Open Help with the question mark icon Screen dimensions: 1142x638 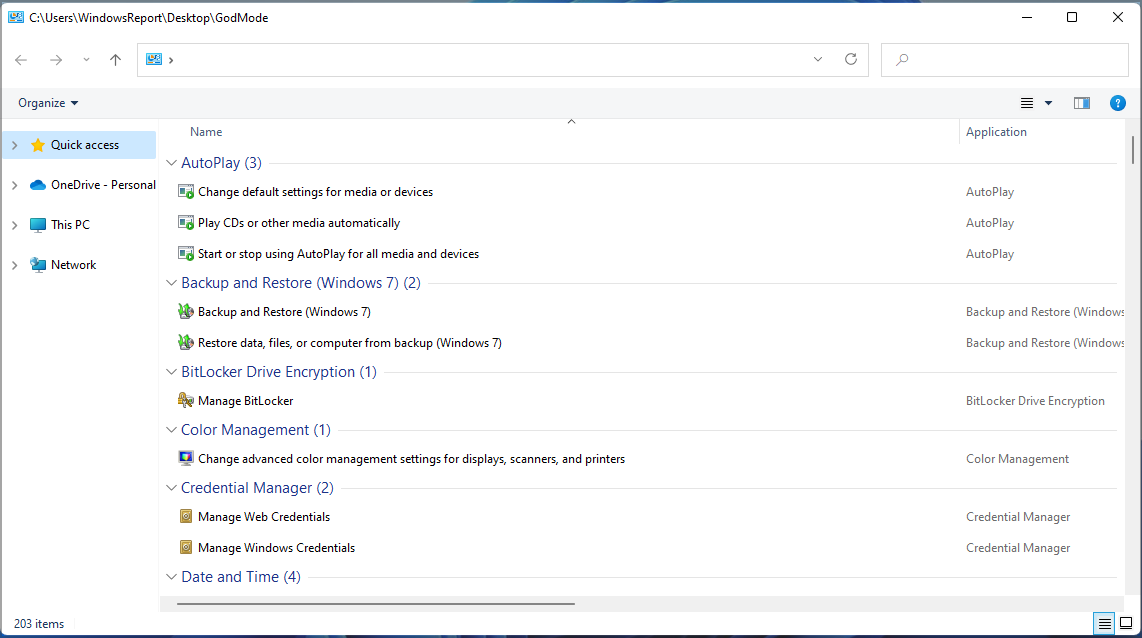1117,103
